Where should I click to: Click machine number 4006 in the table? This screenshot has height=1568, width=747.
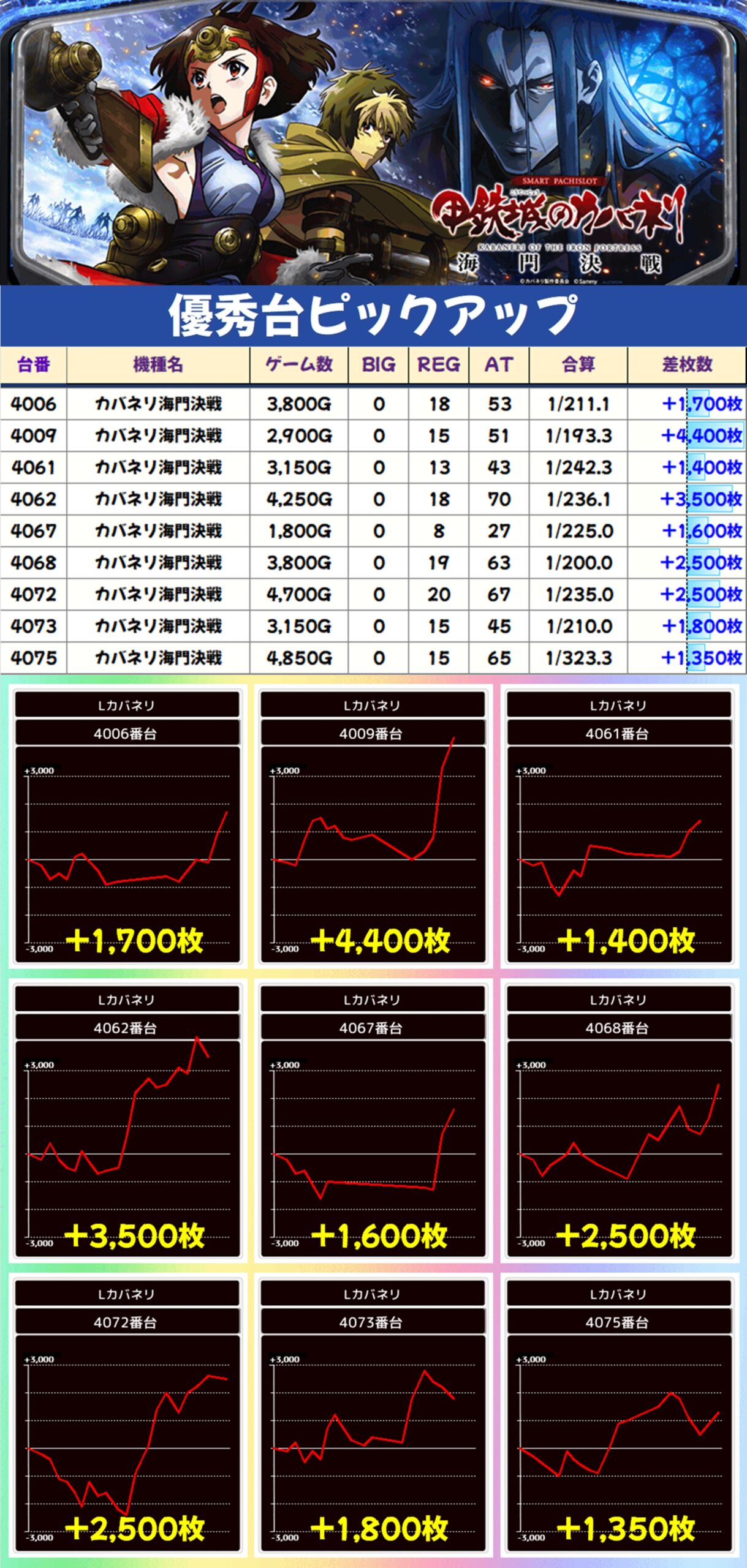(x=34, y=404)
